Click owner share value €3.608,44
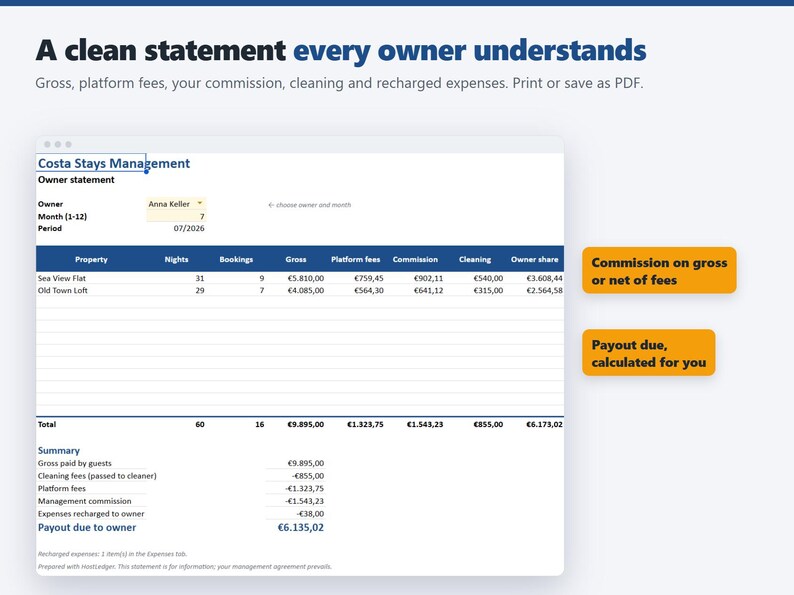 click(544, 278)
